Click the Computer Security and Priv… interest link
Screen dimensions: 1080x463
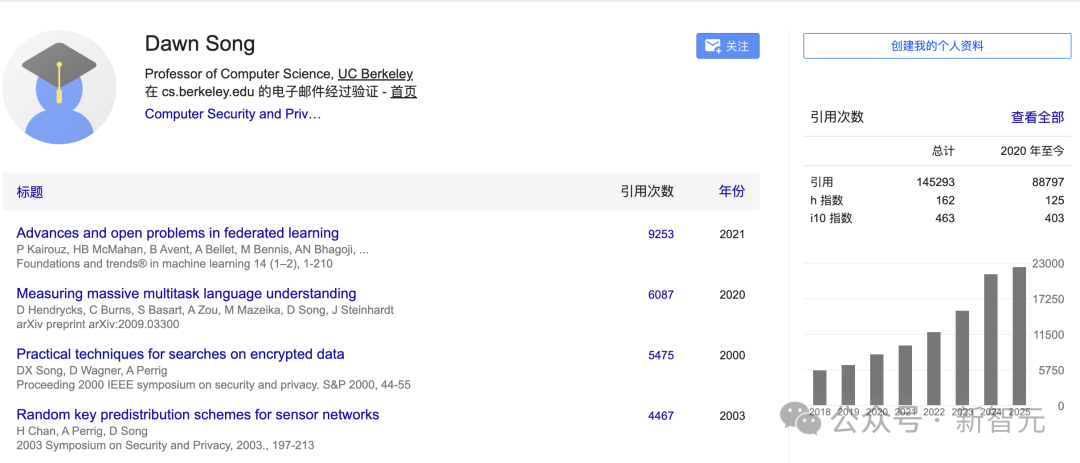click(233, 114)
